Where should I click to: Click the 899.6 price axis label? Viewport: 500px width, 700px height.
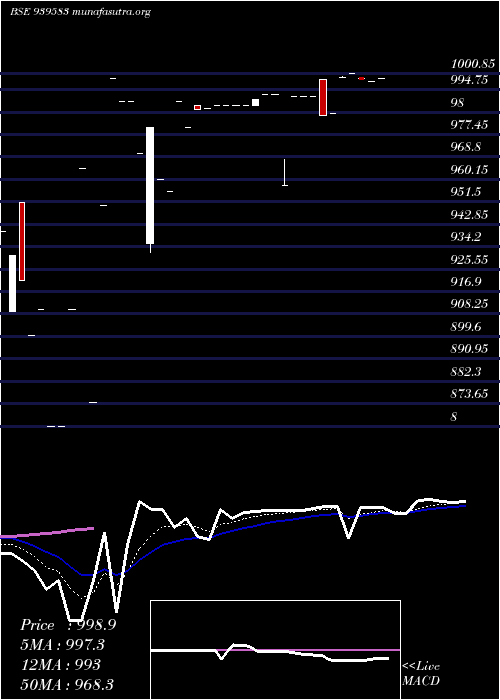point(466,327)
